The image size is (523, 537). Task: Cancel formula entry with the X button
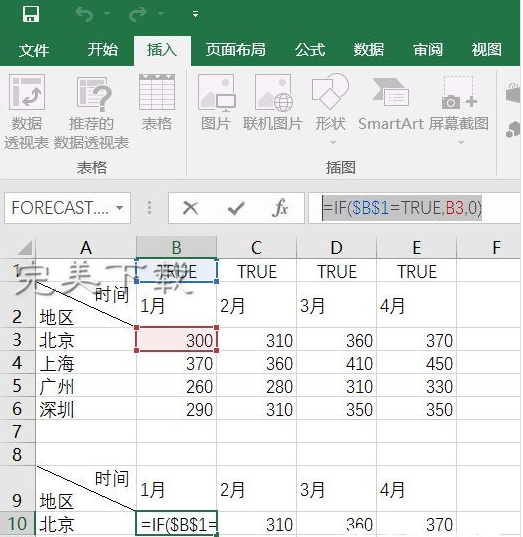pyautogui.click(x=190, y=208)
